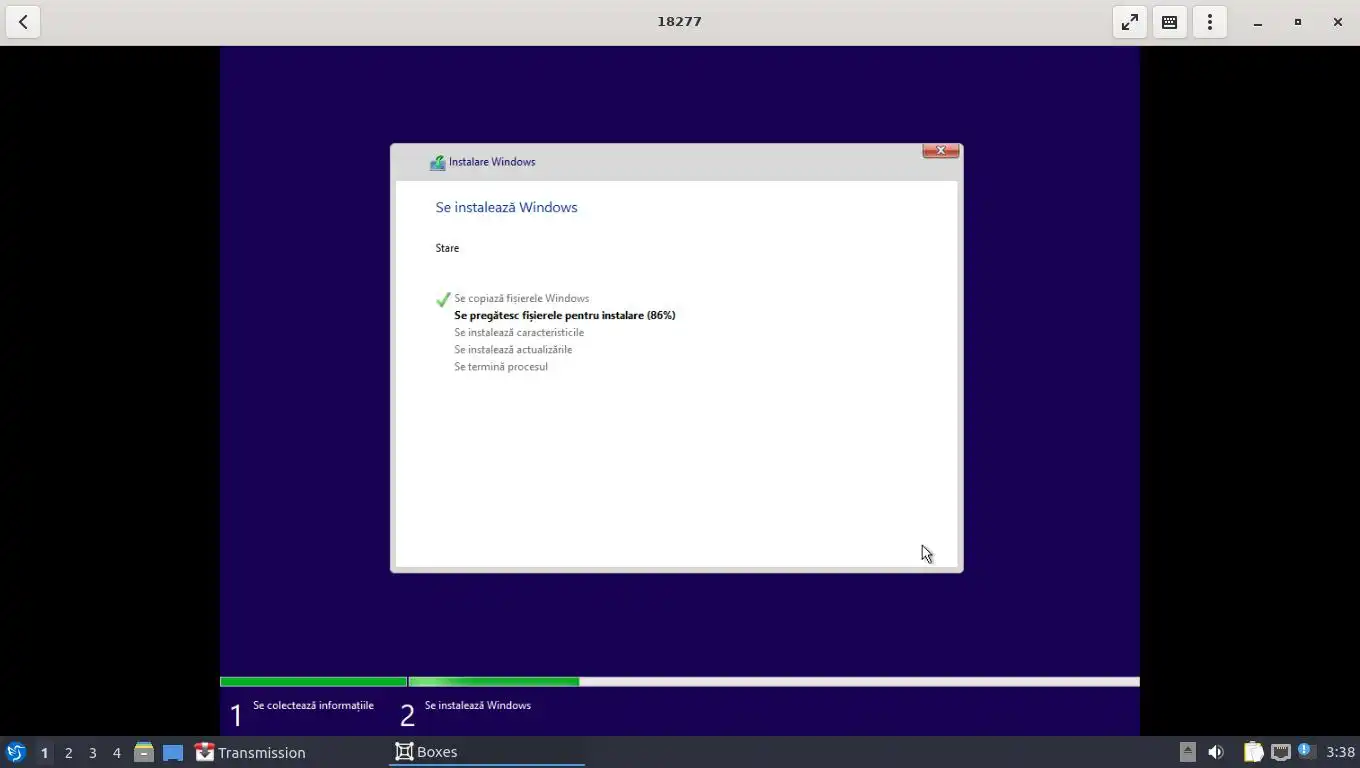Click stage 1 'Se colectează informațiile' progress bar
The height and width of the screenshot is (768, 1360).
tap(313, 682)
